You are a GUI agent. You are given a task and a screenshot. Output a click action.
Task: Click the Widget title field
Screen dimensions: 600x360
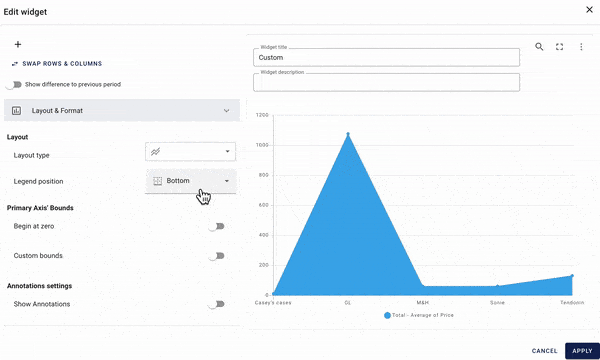click(386, 57)
